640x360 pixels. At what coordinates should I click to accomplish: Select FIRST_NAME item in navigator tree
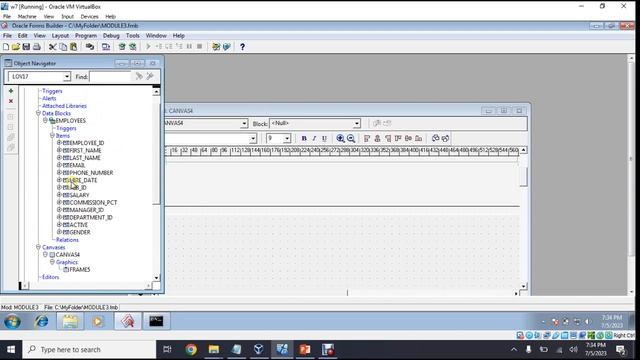[85, 150]
